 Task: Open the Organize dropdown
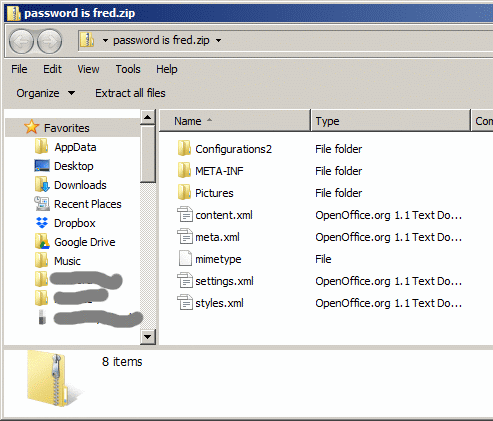[x=46, y=93]
